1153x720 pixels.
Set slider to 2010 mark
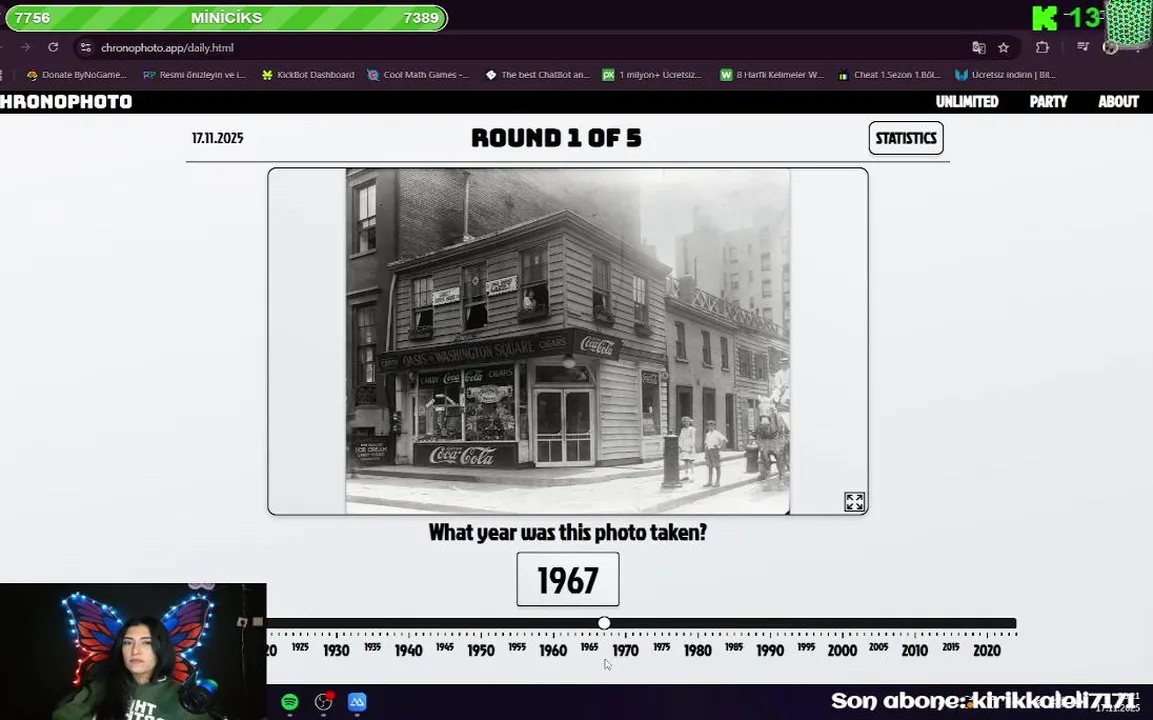click(915, 650)
